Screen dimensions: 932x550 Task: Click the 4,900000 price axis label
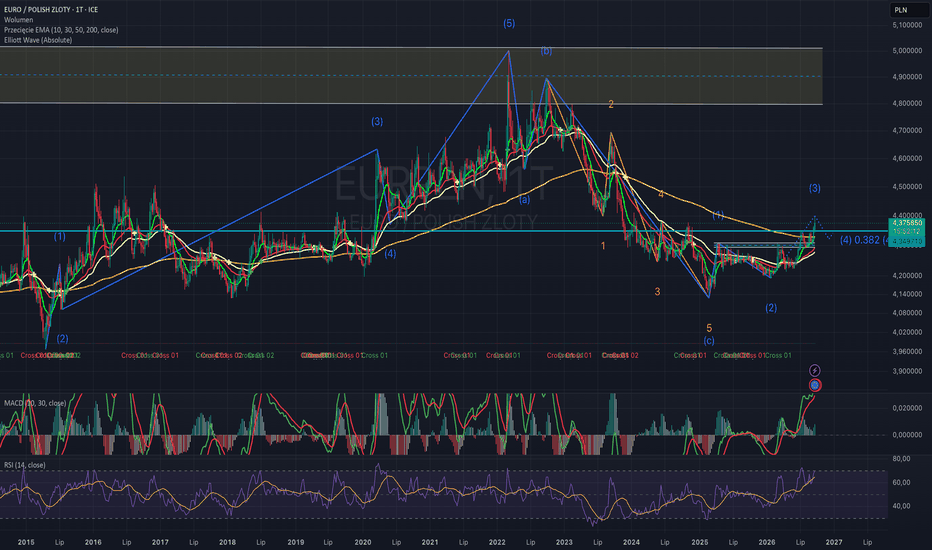point(907,77)
